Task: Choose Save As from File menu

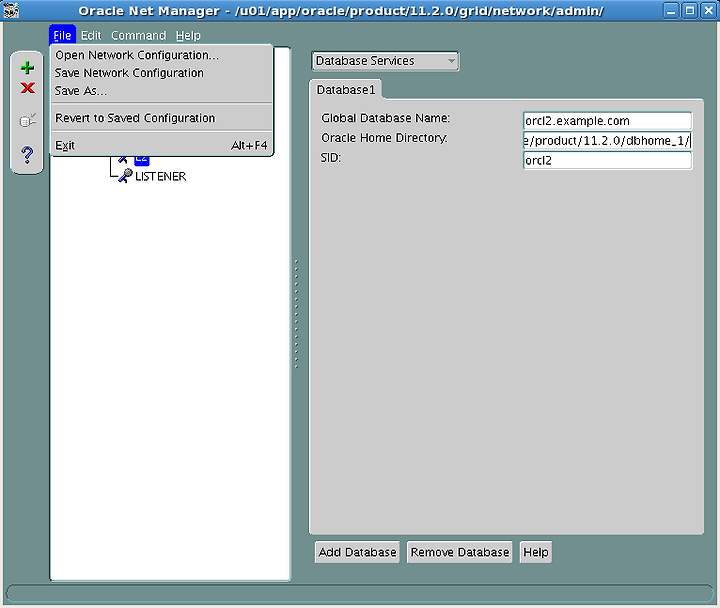Action: click(162, 91)
